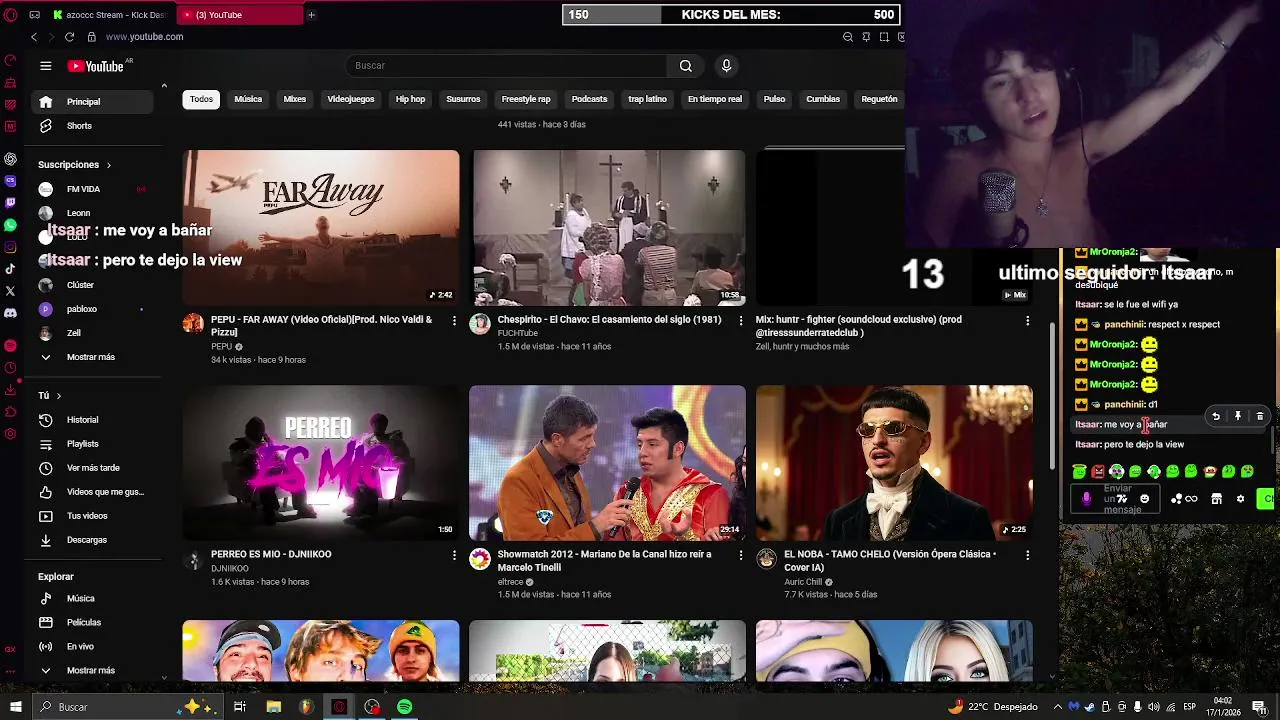The image size is (1280, 720).
Task: Open X in the Opera sidebar
Action: click(10, 291)
